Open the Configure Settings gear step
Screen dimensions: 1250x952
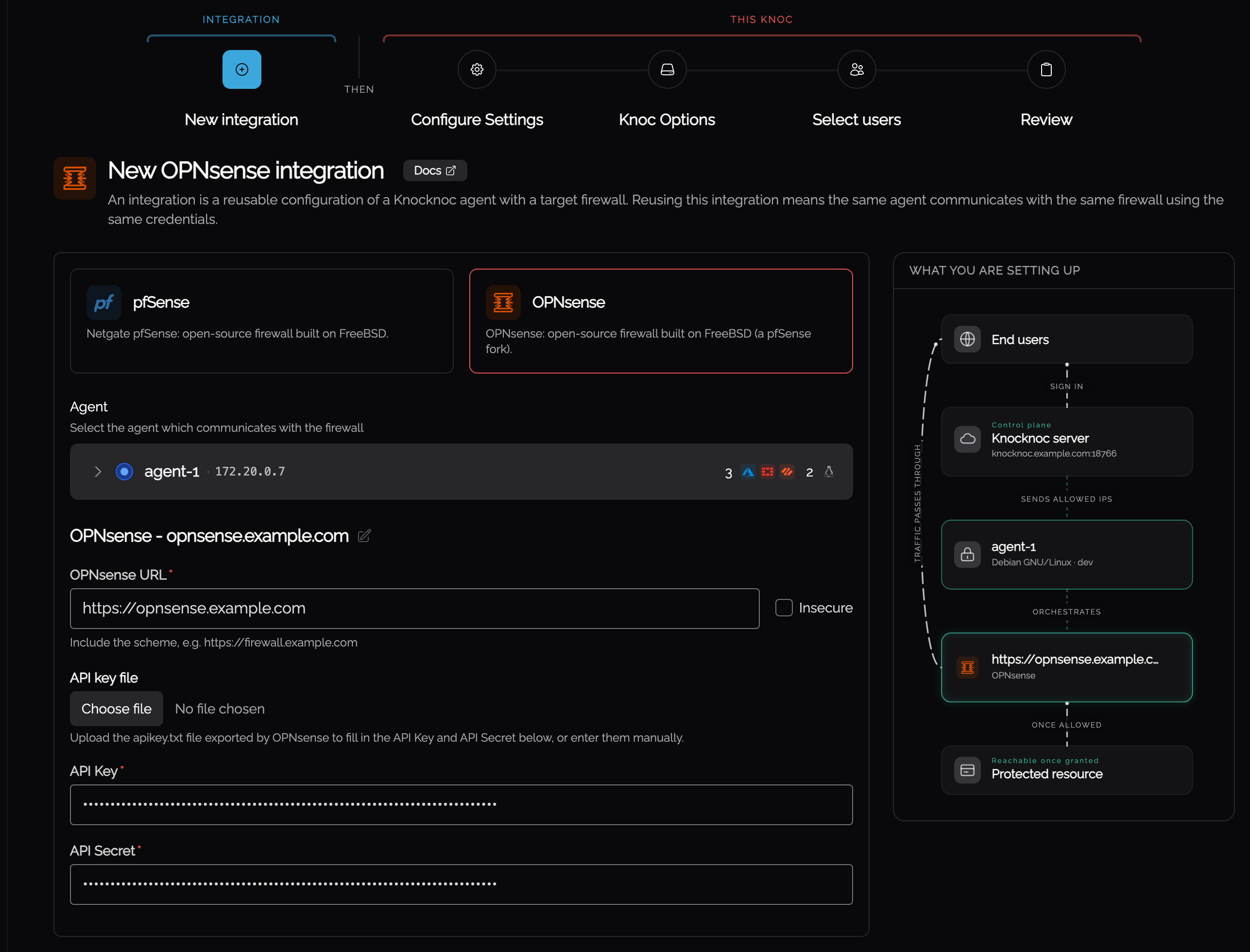[x=477, y=70]
